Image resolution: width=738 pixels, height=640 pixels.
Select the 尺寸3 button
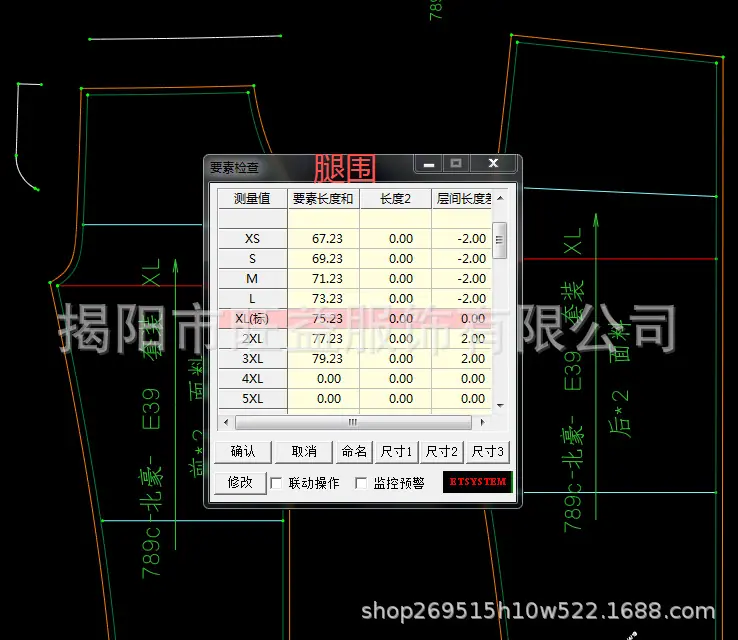(x=488, y=452)
